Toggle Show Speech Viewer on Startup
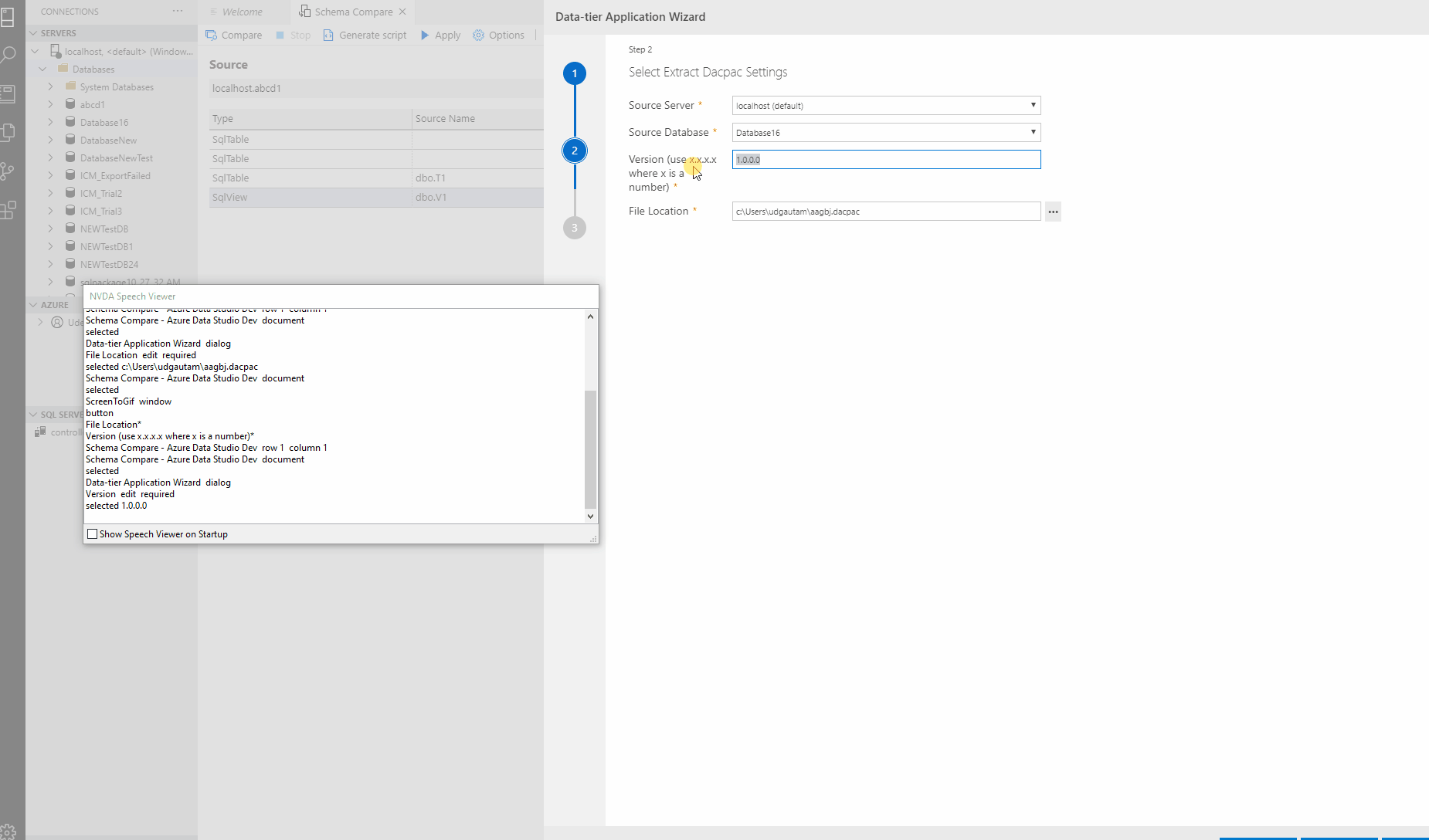The width and height of the screenshot is (1429, 840). click(93, 533)
